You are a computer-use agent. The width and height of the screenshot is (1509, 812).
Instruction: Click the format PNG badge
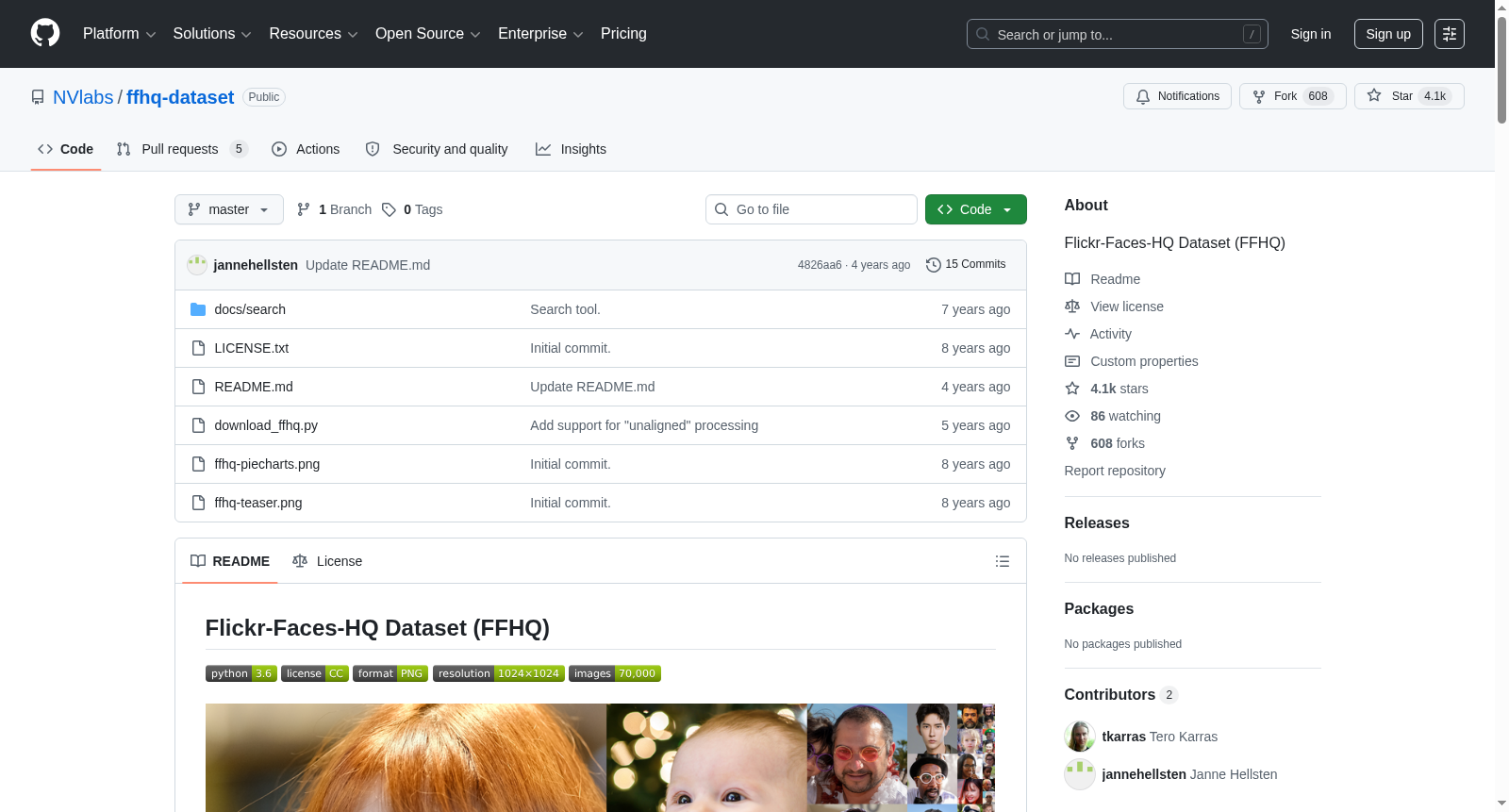point(390,673)
